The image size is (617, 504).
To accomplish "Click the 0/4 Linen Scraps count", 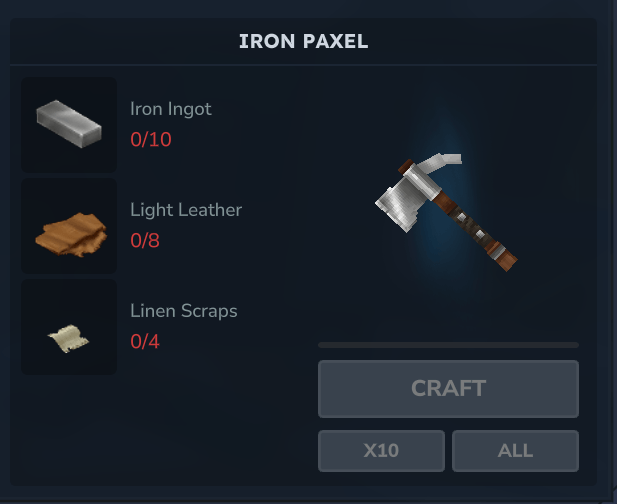I will (x=145, y=341).
